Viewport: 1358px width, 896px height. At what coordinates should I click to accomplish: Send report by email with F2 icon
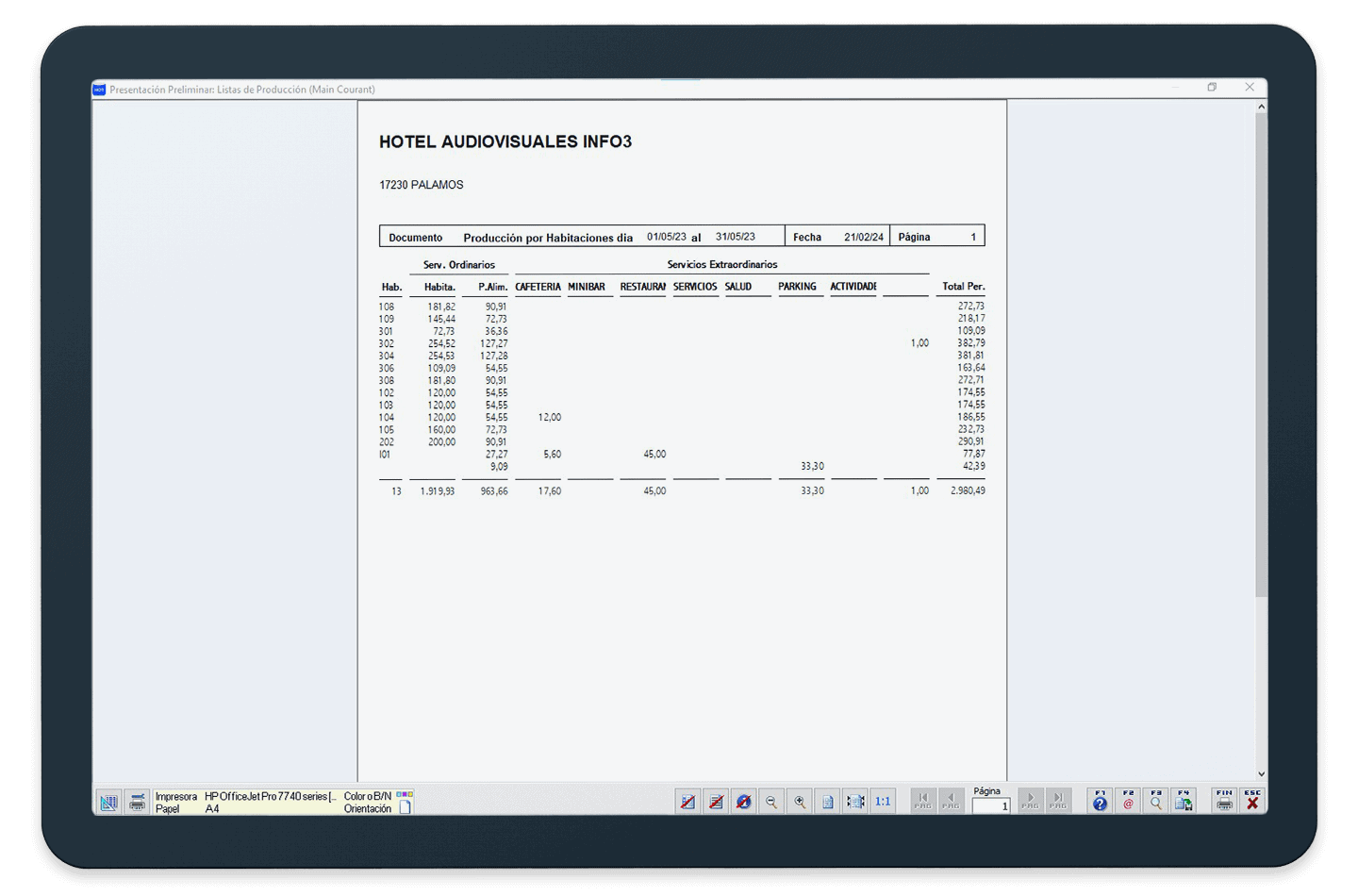pyautogui.click(x=1128, y=802)
